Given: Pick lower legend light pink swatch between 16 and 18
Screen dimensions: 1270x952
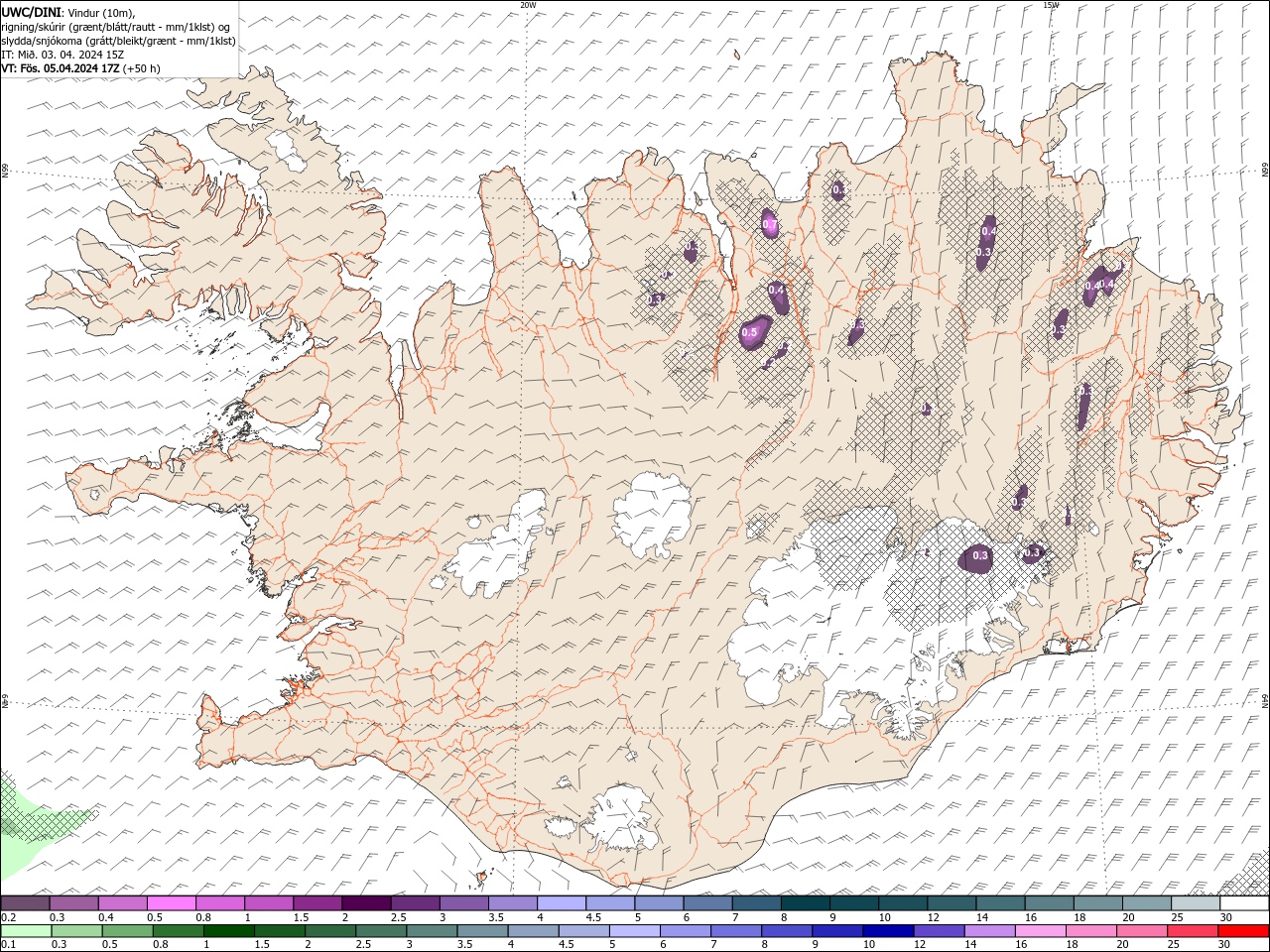Looking at the screenshot, I should (x=1039, y=931).
